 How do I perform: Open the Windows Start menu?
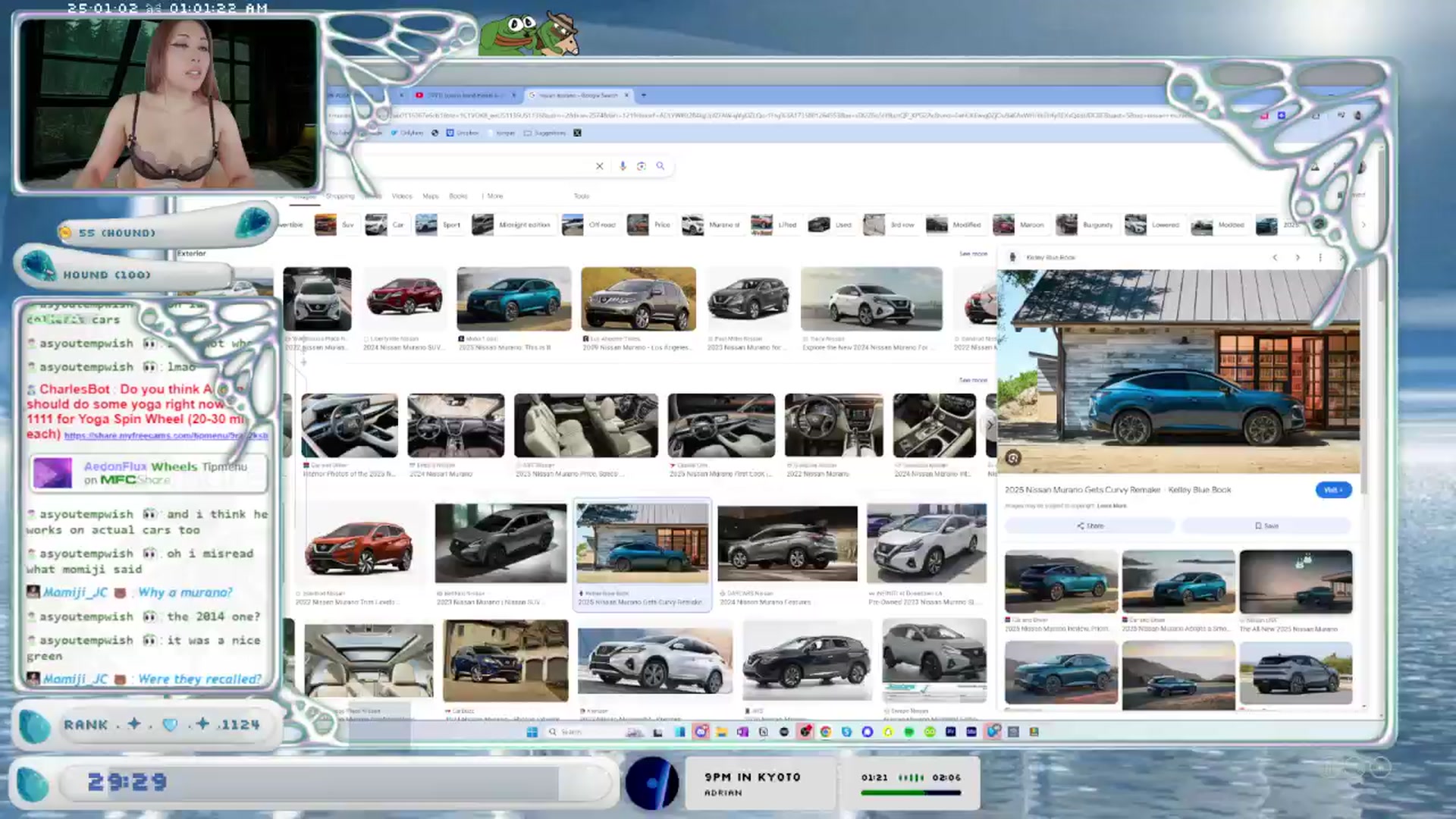pos(532,732)
